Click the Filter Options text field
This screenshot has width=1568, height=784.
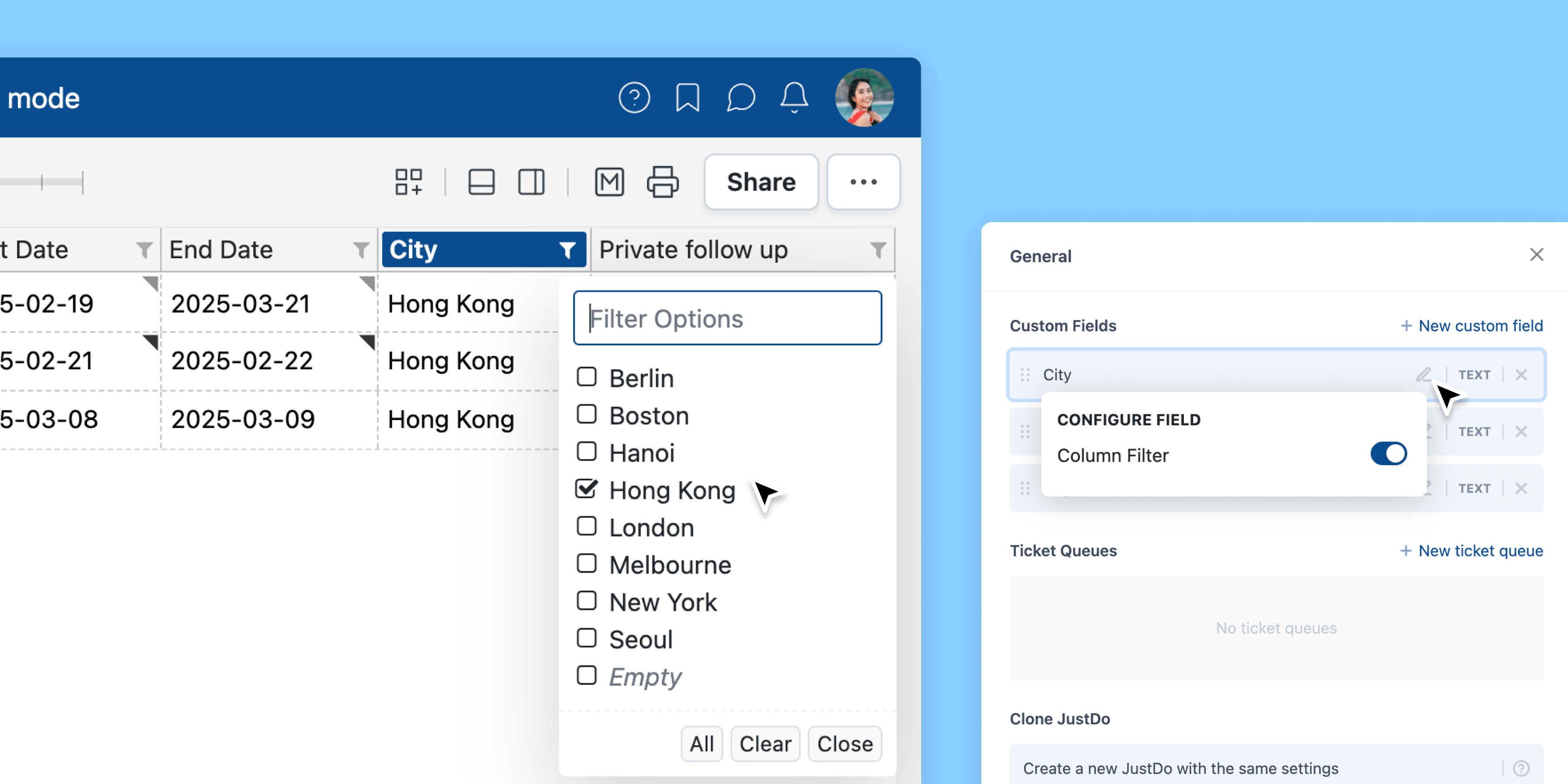pos(727,318)
